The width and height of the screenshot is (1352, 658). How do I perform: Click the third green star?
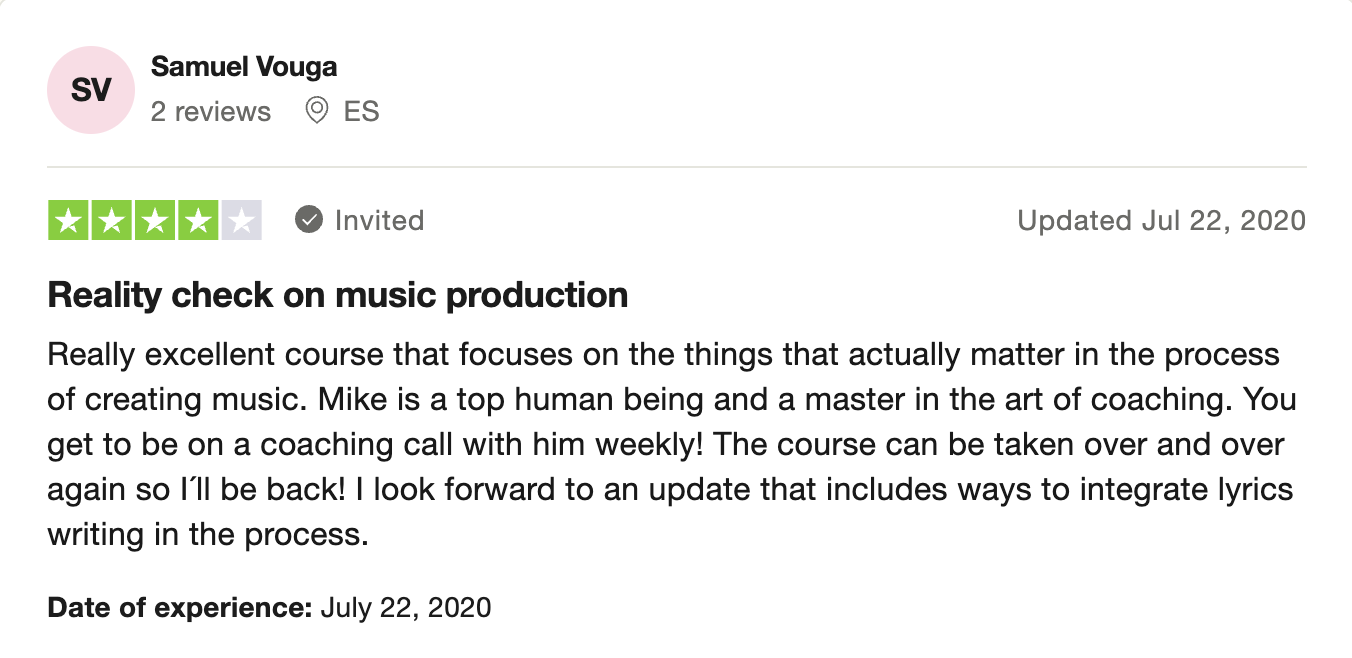point(155,220)
